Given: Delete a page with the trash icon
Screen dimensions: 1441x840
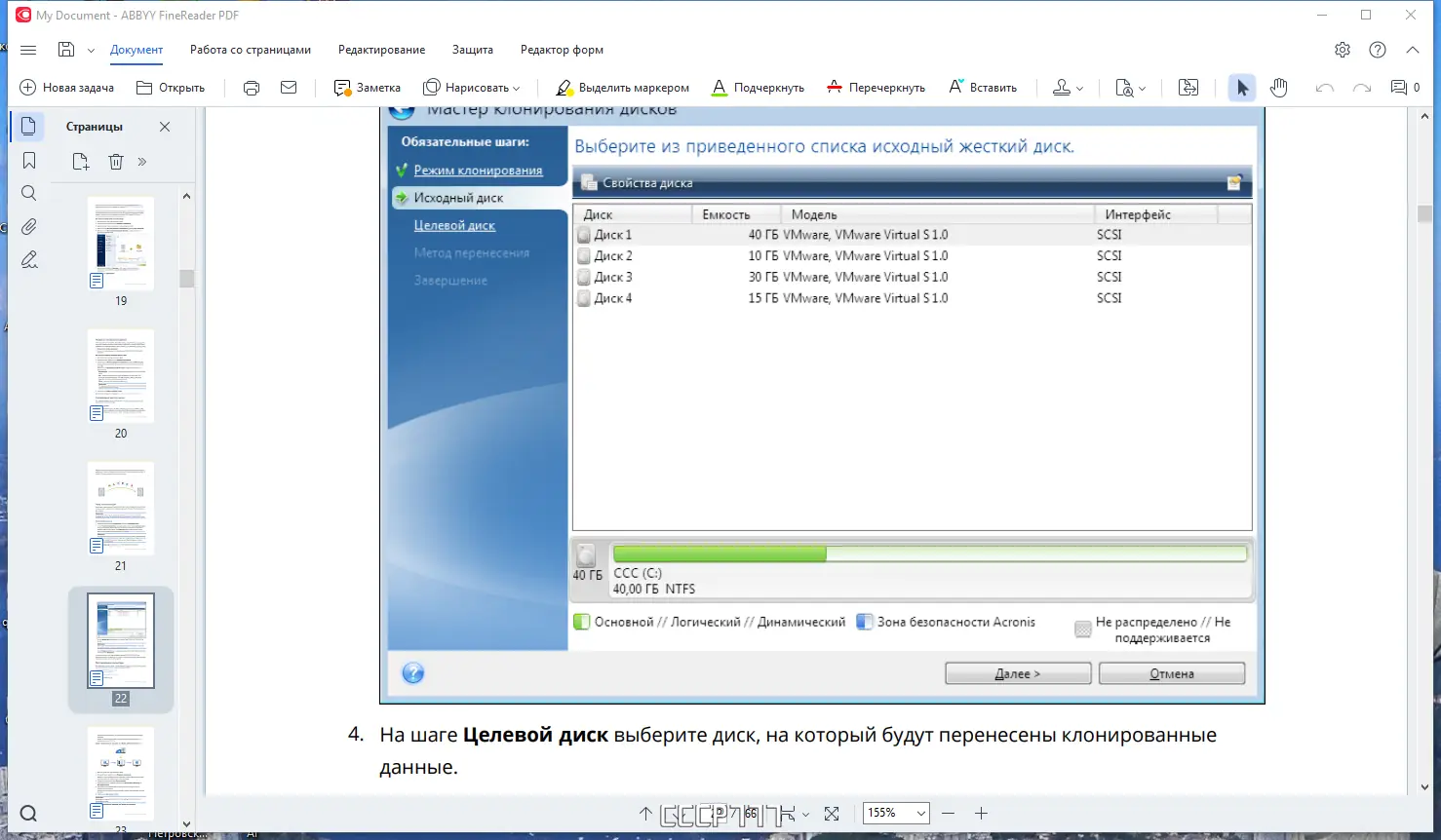Looking at the screenshot, I should (x=116, y=162).
